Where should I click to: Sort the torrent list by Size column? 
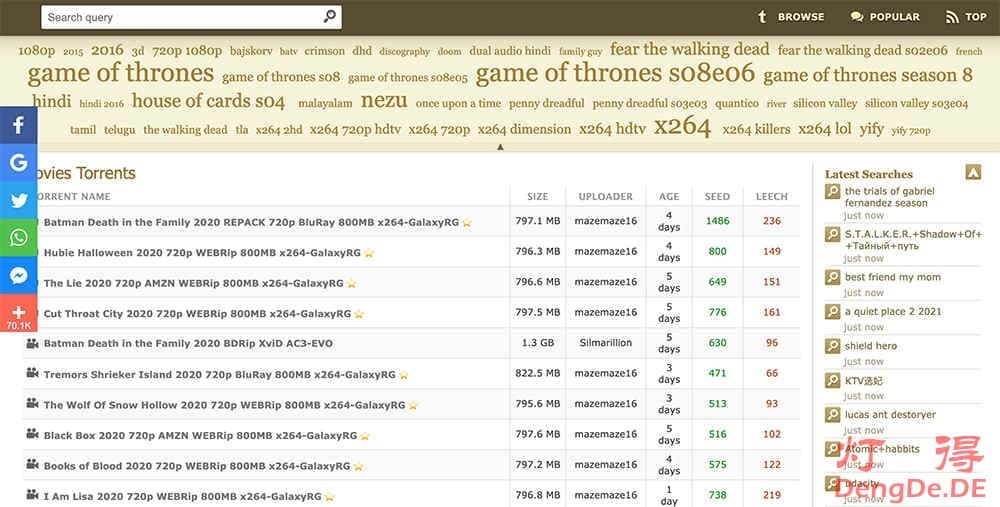(x=537, y=196)
